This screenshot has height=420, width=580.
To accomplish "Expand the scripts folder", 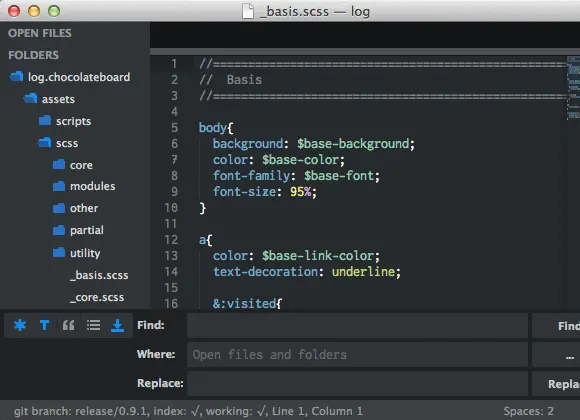I will point(45,121).
